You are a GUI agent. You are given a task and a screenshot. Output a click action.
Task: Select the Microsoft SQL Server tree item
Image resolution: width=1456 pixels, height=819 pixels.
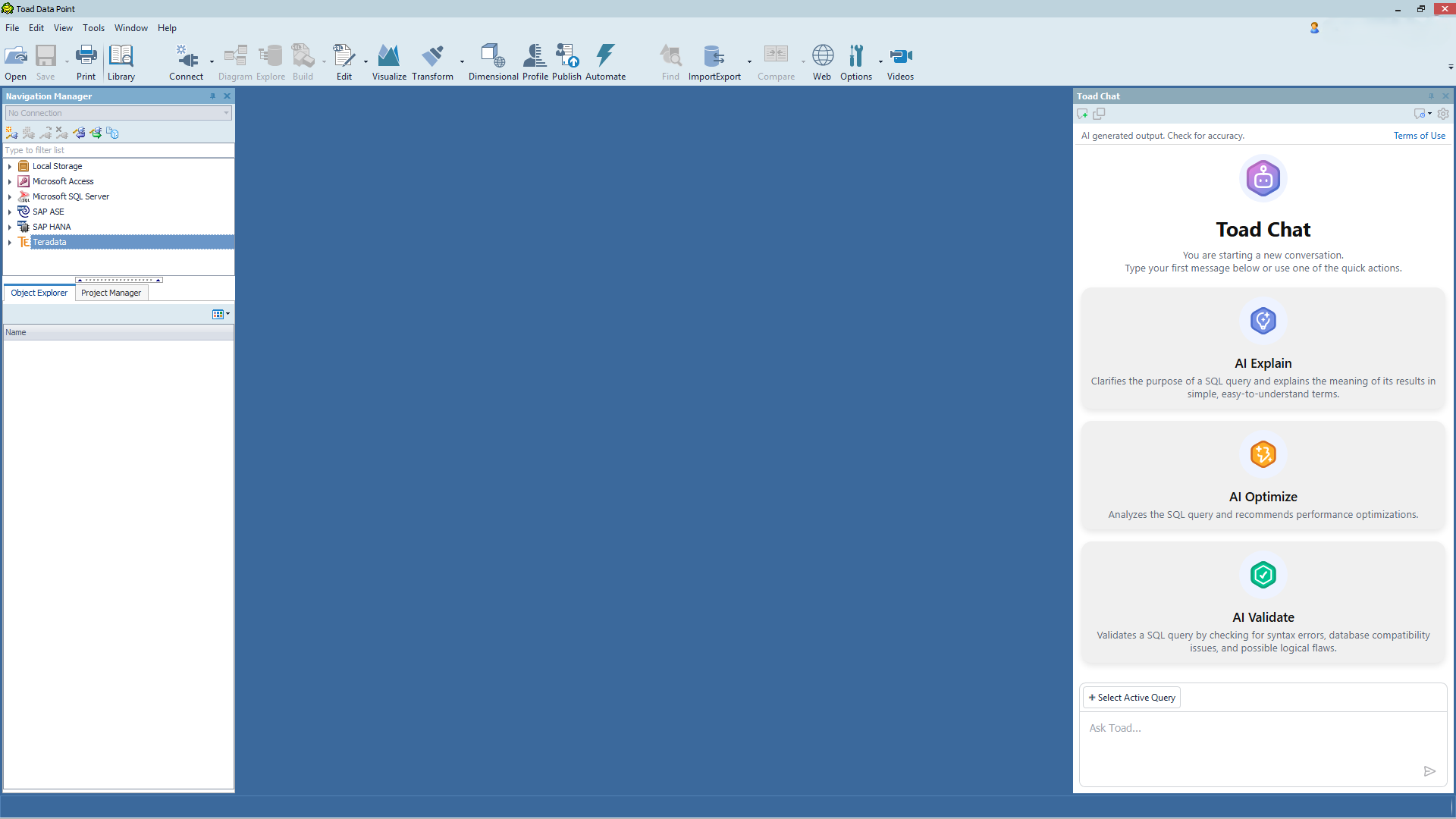click(71, 196)
